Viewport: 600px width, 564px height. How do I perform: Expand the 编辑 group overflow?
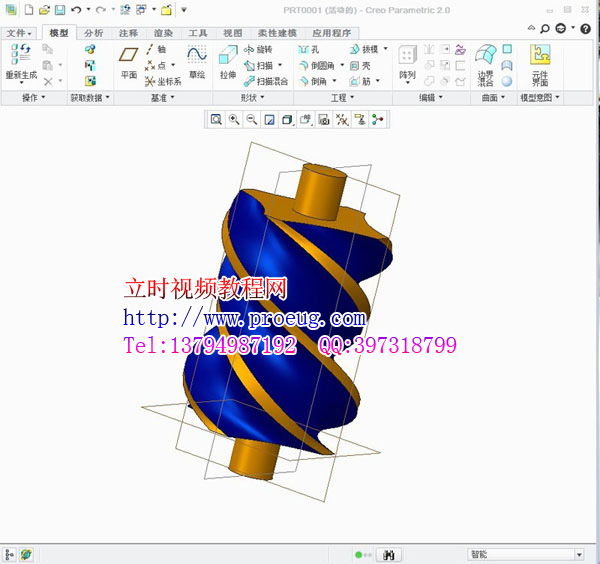click(430, 98)
